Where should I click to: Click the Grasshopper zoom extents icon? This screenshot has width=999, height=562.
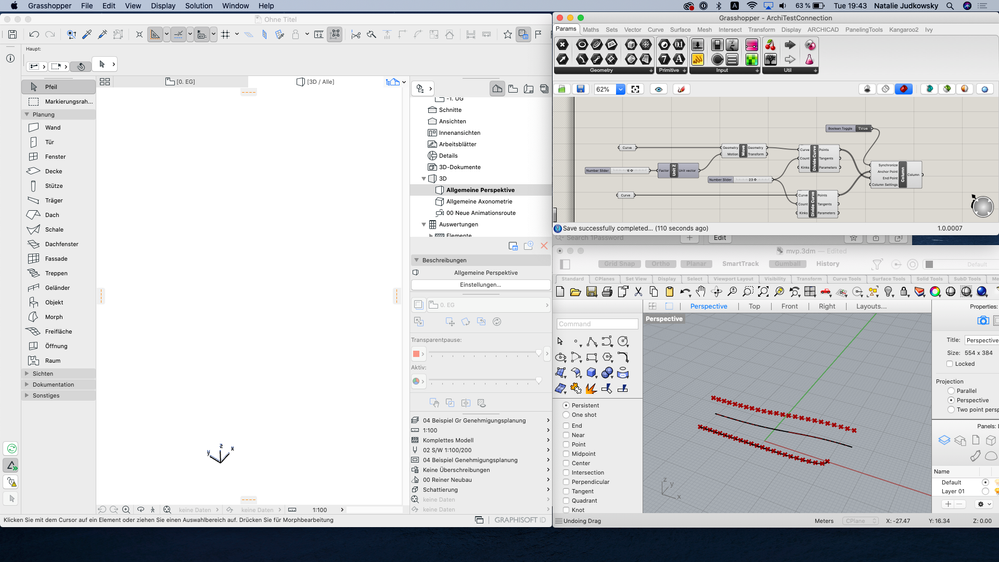[x=635, y=89]
